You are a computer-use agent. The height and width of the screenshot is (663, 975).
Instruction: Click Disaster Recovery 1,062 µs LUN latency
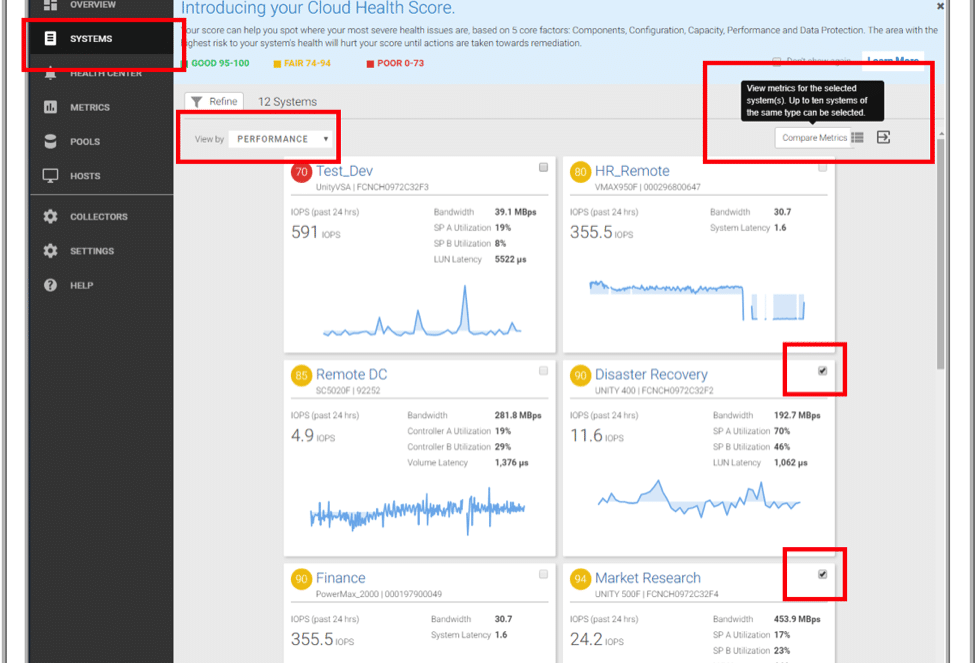pos(790,462)
